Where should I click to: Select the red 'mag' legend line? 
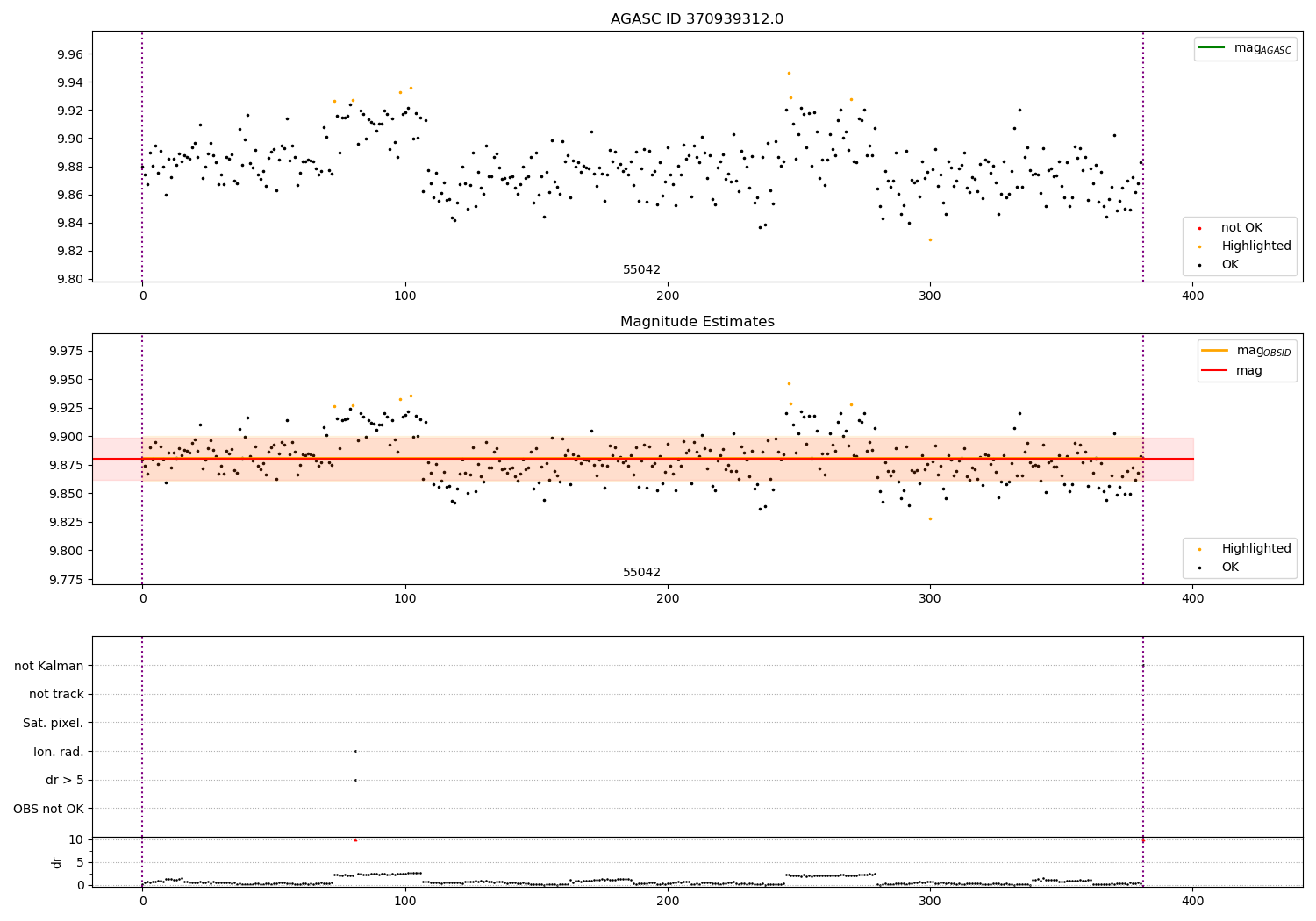coord(1214,371)
